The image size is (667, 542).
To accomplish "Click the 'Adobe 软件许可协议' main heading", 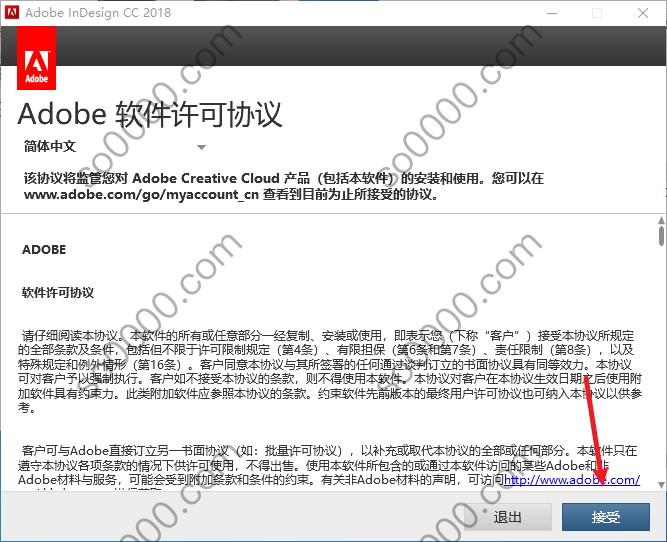I will pos(150,113).
